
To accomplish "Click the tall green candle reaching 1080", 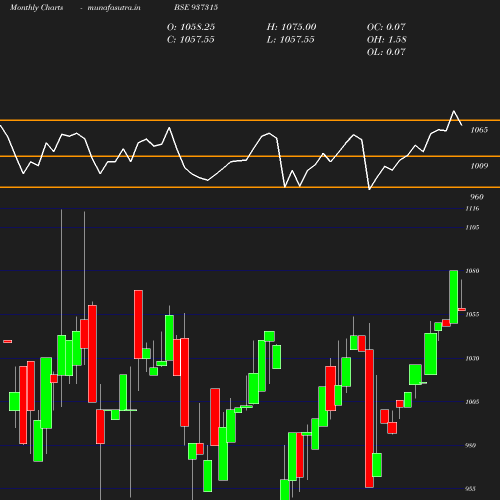I will [454, 297].
